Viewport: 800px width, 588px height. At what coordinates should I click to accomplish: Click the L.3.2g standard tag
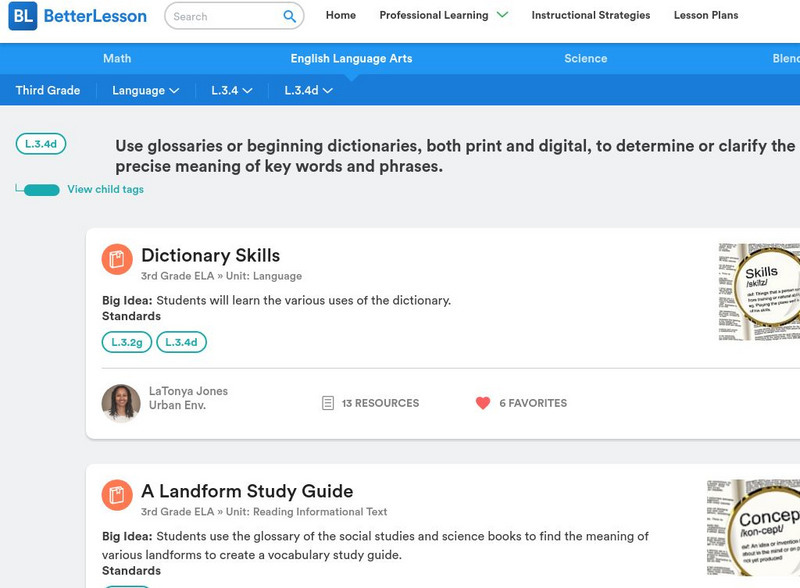127,342
